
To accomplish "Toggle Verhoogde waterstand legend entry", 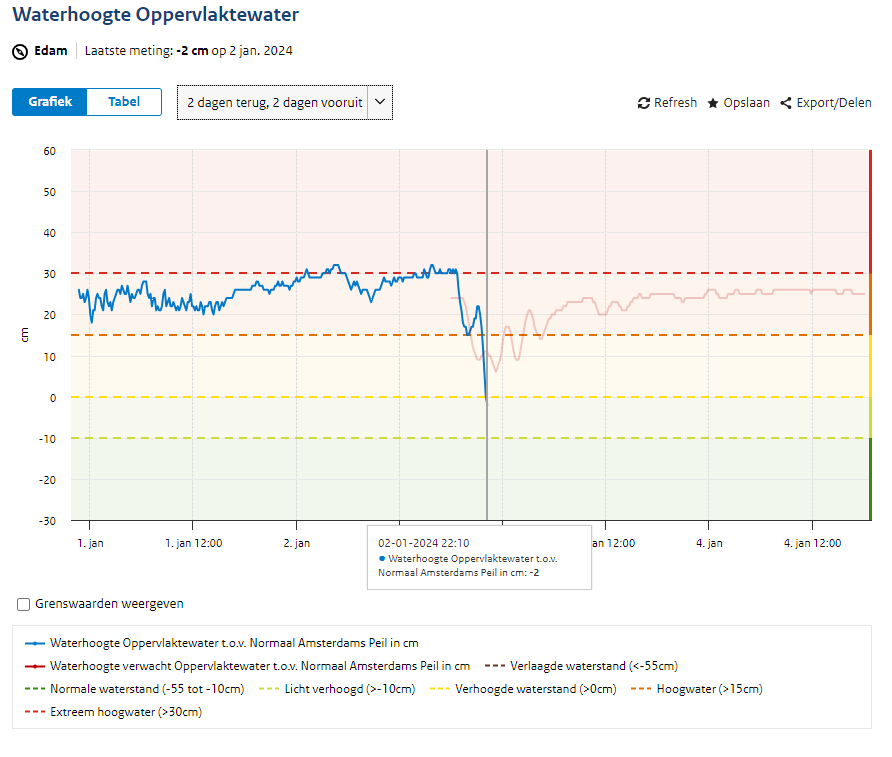I will pos(523,689).
